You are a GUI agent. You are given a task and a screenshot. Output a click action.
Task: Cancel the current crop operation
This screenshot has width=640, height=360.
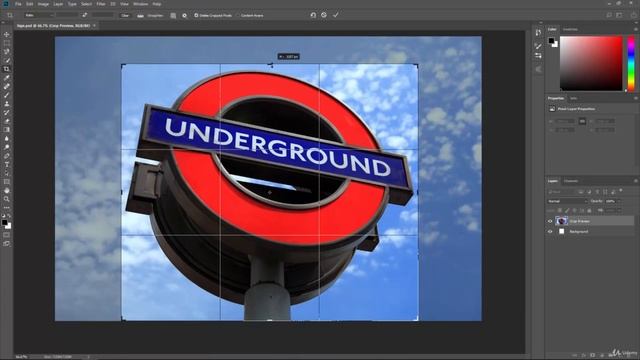[x=324, y=15]
